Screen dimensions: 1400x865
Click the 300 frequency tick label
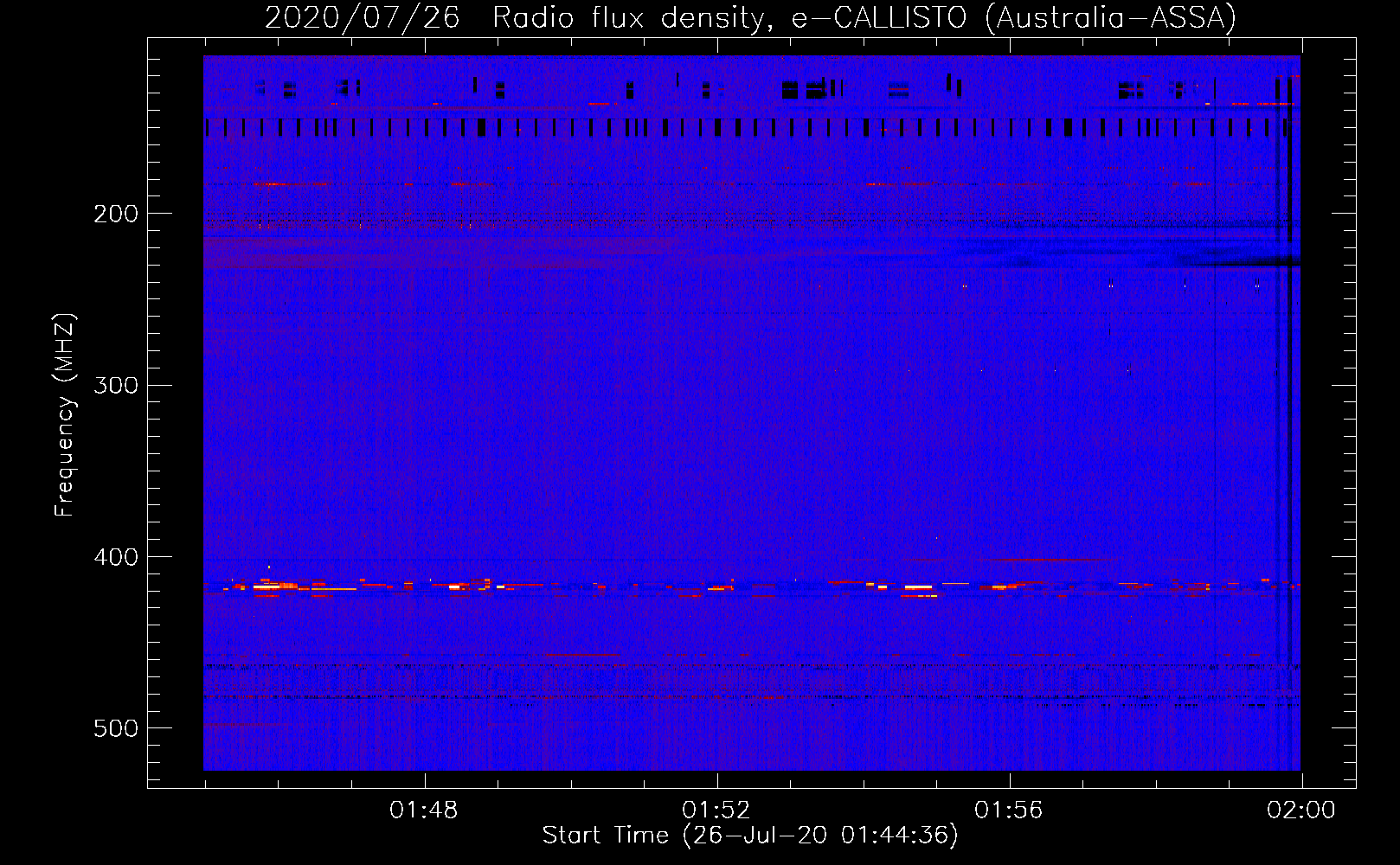[116, 385]
